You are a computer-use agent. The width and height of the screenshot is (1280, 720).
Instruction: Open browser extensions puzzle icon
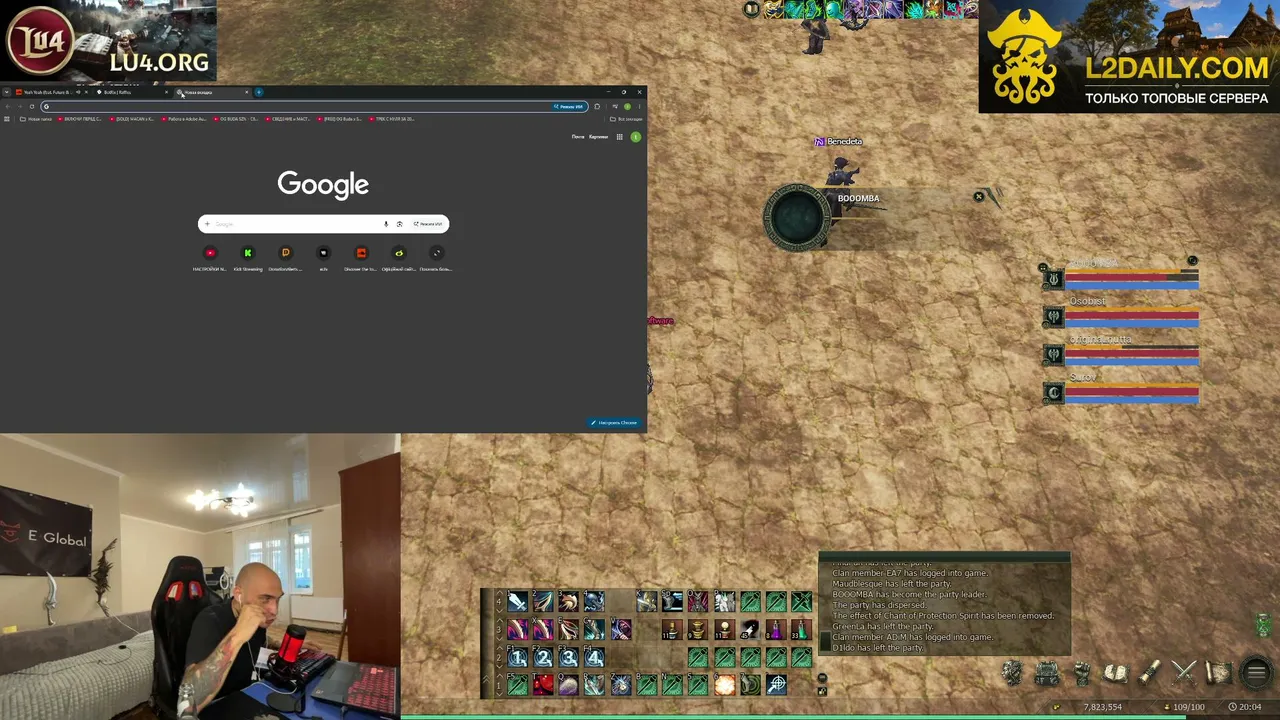click(x=597, y=106)
